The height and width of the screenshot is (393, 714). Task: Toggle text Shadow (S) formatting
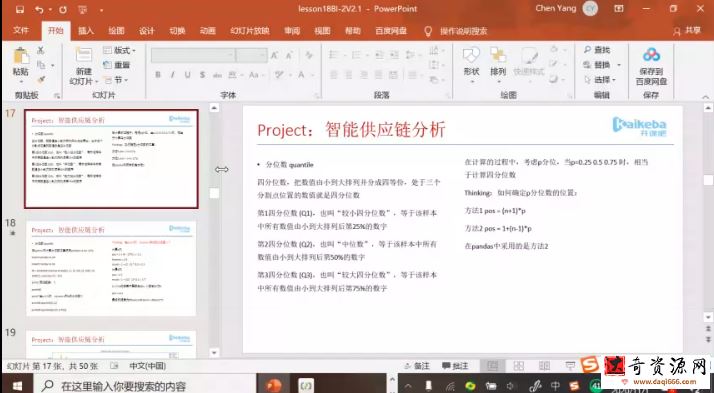click(x=202, y=75)
